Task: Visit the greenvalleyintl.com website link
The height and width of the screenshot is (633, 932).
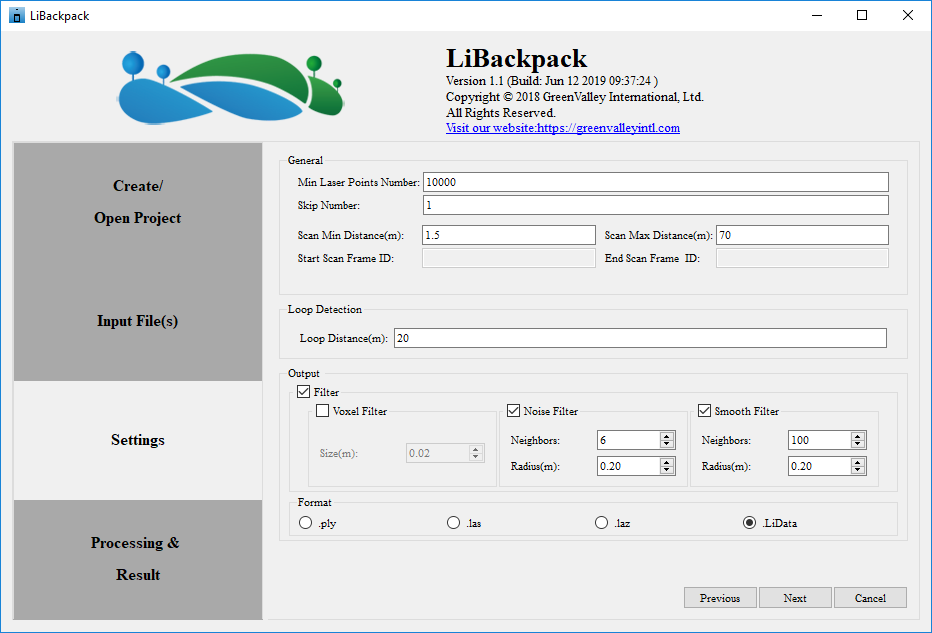Action: (563, 128)
